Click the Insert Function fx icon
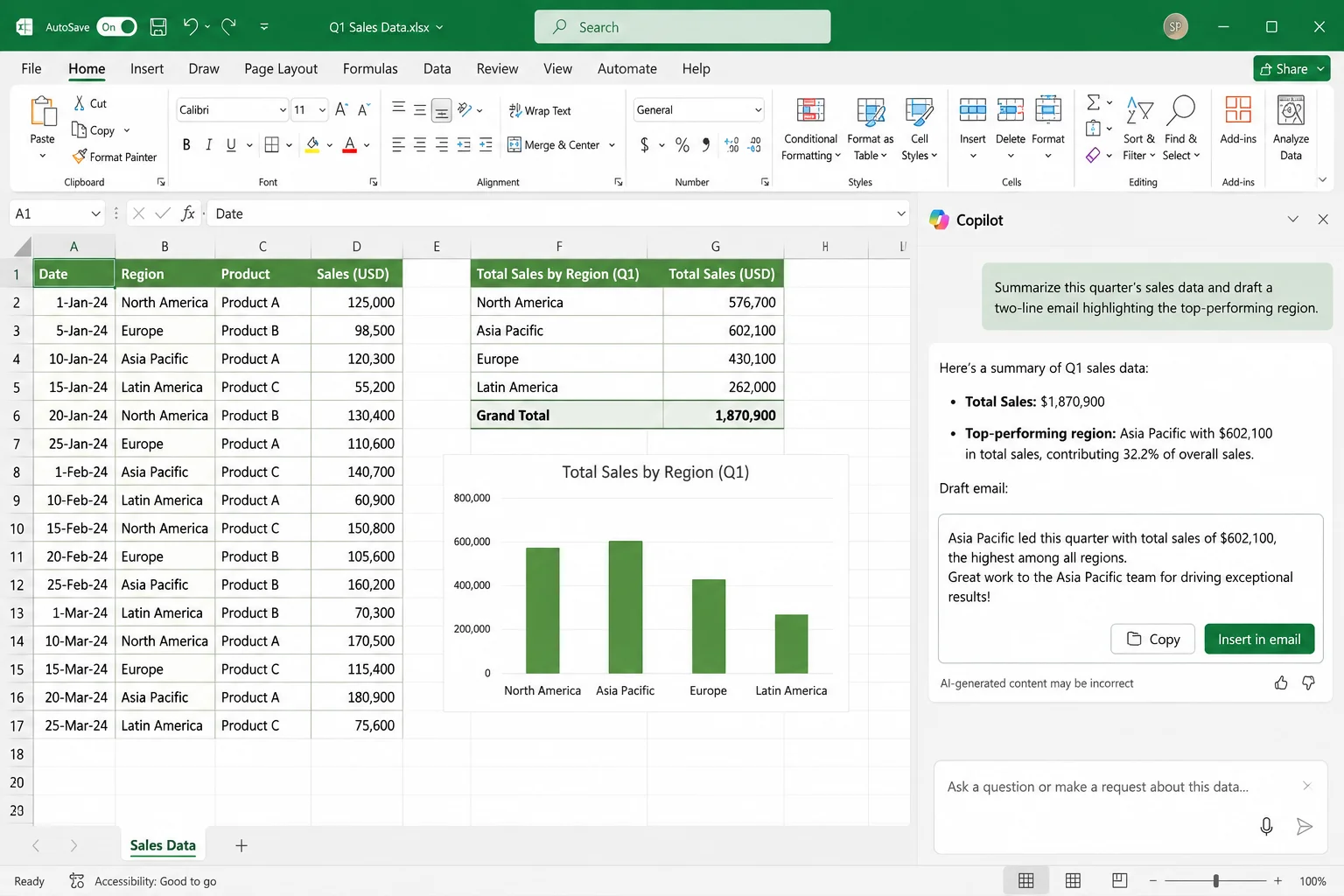1344x896 pixels. pyautogui.click(x=187, y=213)
